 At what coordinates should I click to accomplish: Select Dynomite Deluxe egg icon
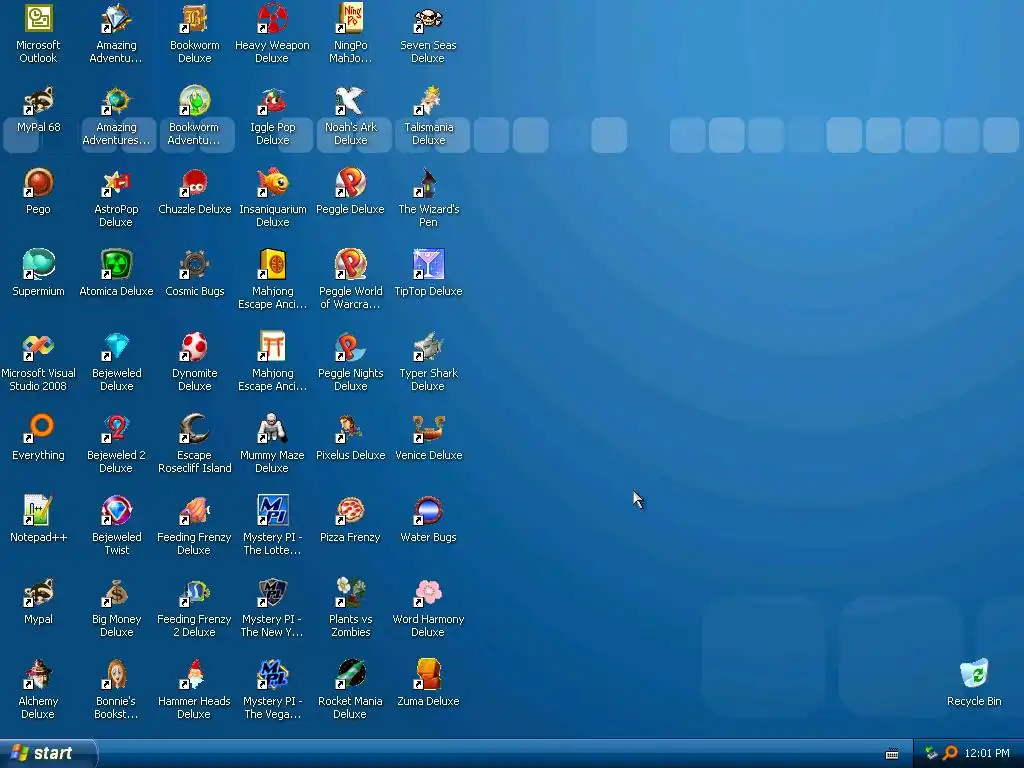pyautogui.click(x=194, y=347)
